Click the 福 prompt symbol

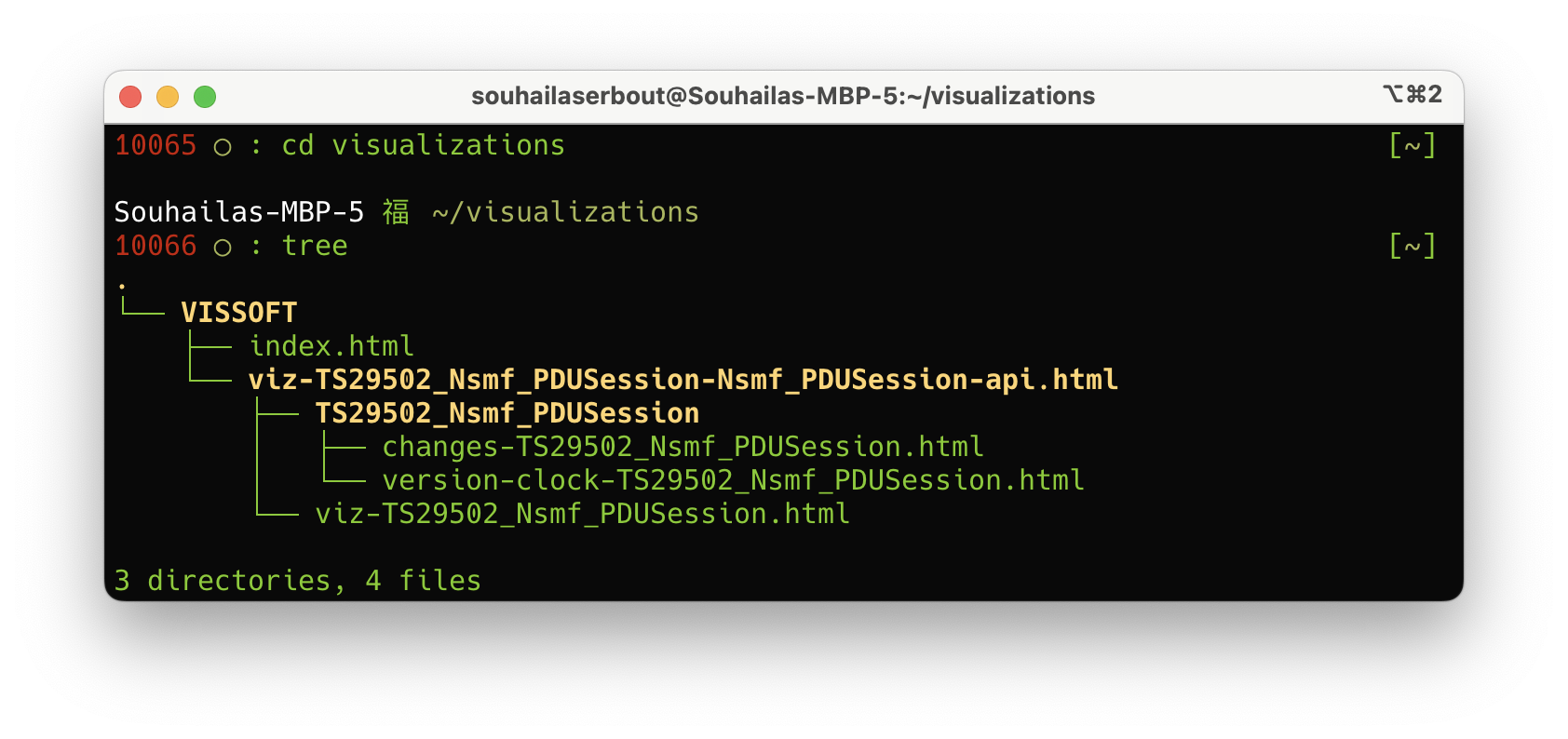[x=396, y=212]
